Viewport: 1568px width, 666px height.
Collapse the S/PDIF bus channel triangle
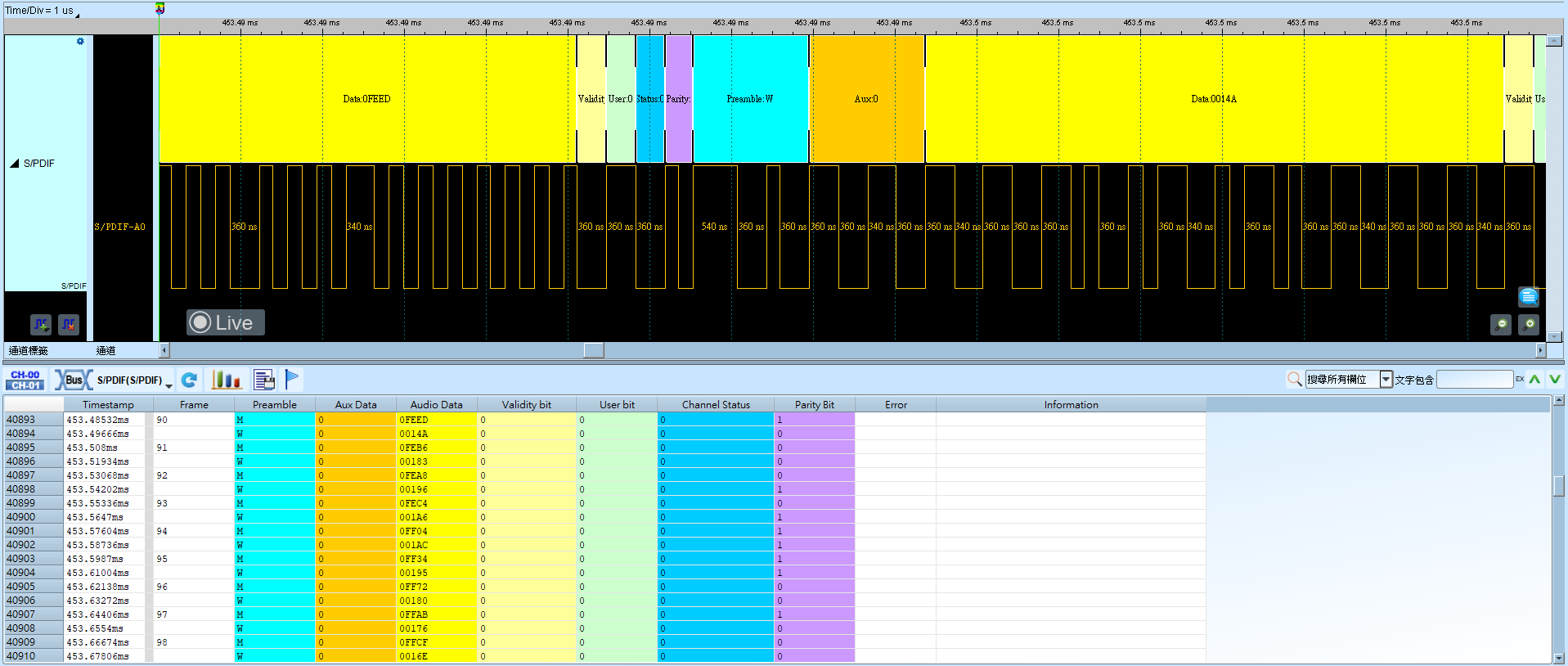(15, 164)
